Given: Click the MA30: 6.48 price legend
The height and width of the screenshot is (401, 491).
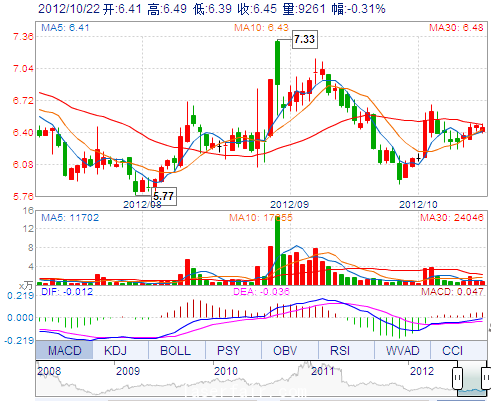Looking at the screenshot, I should pyautogui.click(x=456, y=27).
